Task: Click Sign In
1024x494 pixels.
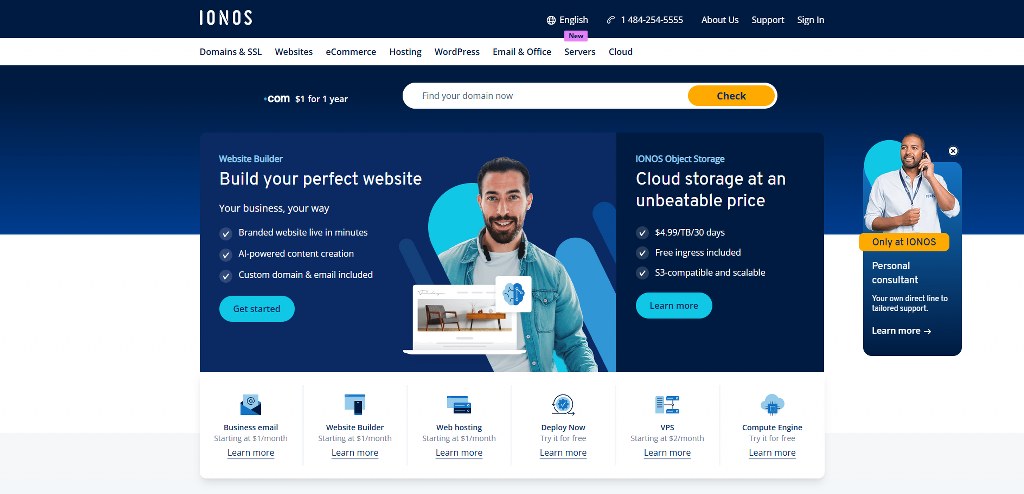Action: (x=810, y=20)
